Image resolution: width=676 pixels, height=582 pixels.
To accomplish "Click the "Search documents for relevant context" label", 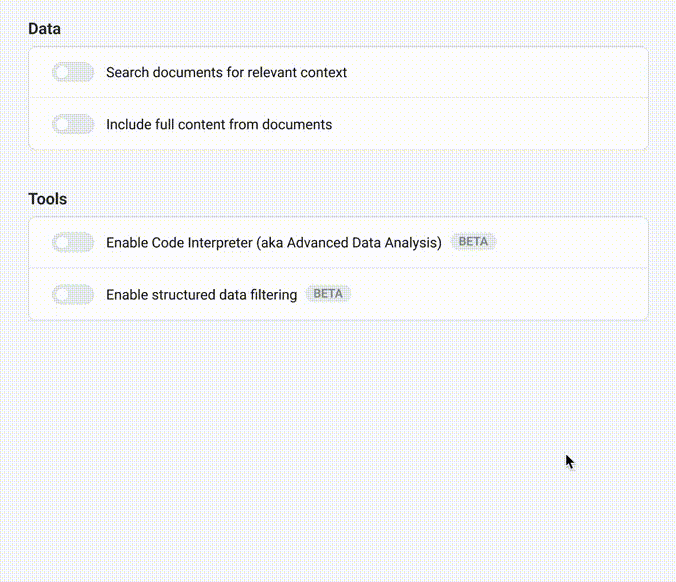I will (226, 72).
